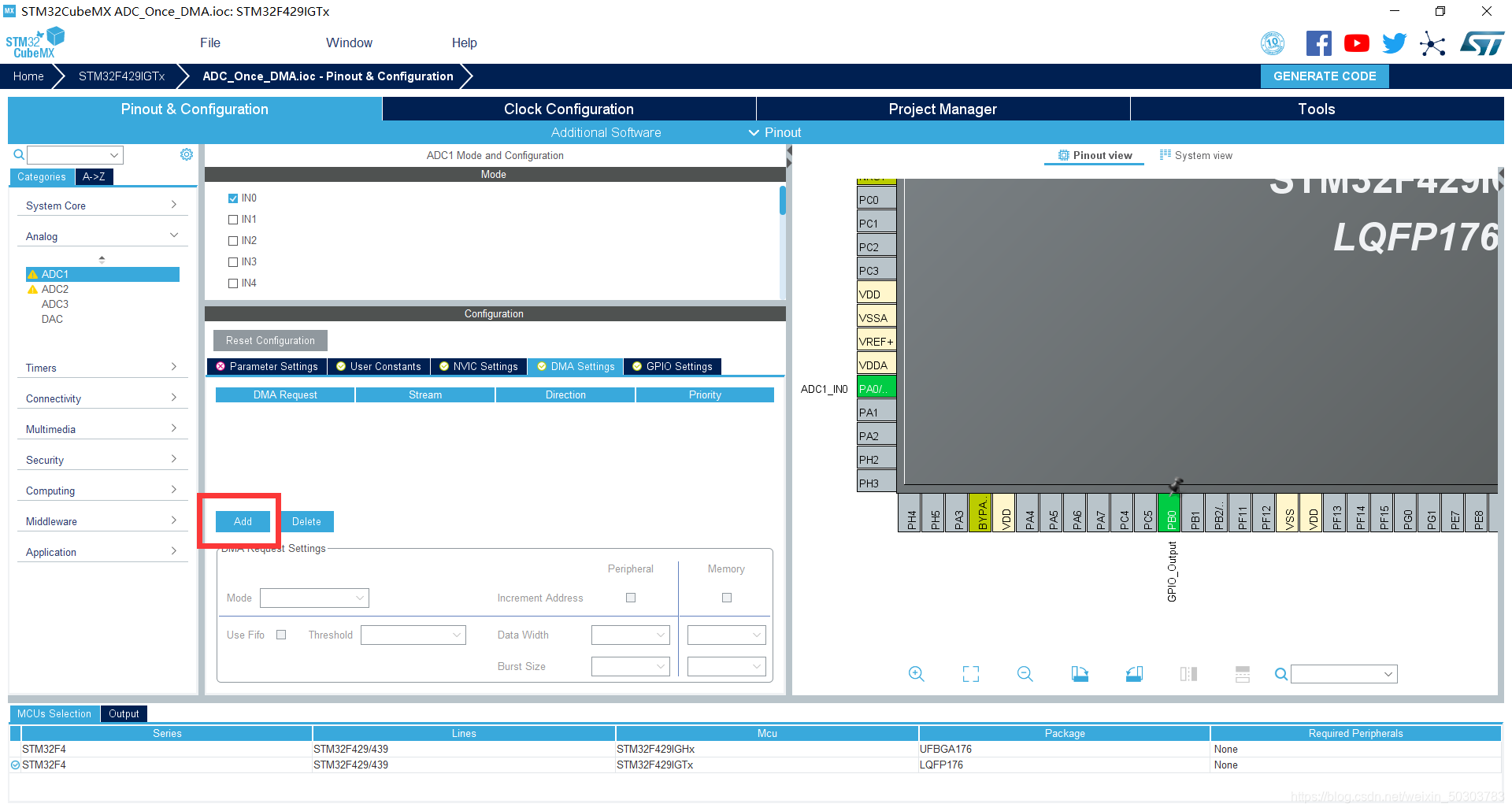Select the green PB0 pin
Screen dimensions: 1512x811
[x=1170, y=513]
